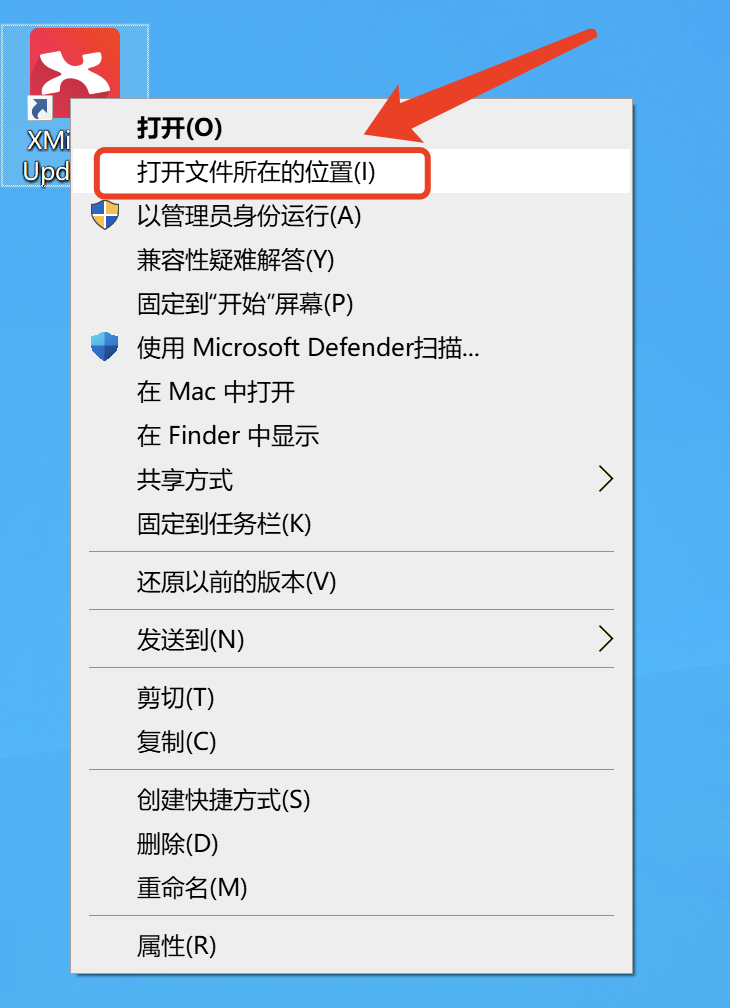Screen dimensions: 730x1008
Task: Select 复制(C) to copy
Action: (x=176, y=741)
